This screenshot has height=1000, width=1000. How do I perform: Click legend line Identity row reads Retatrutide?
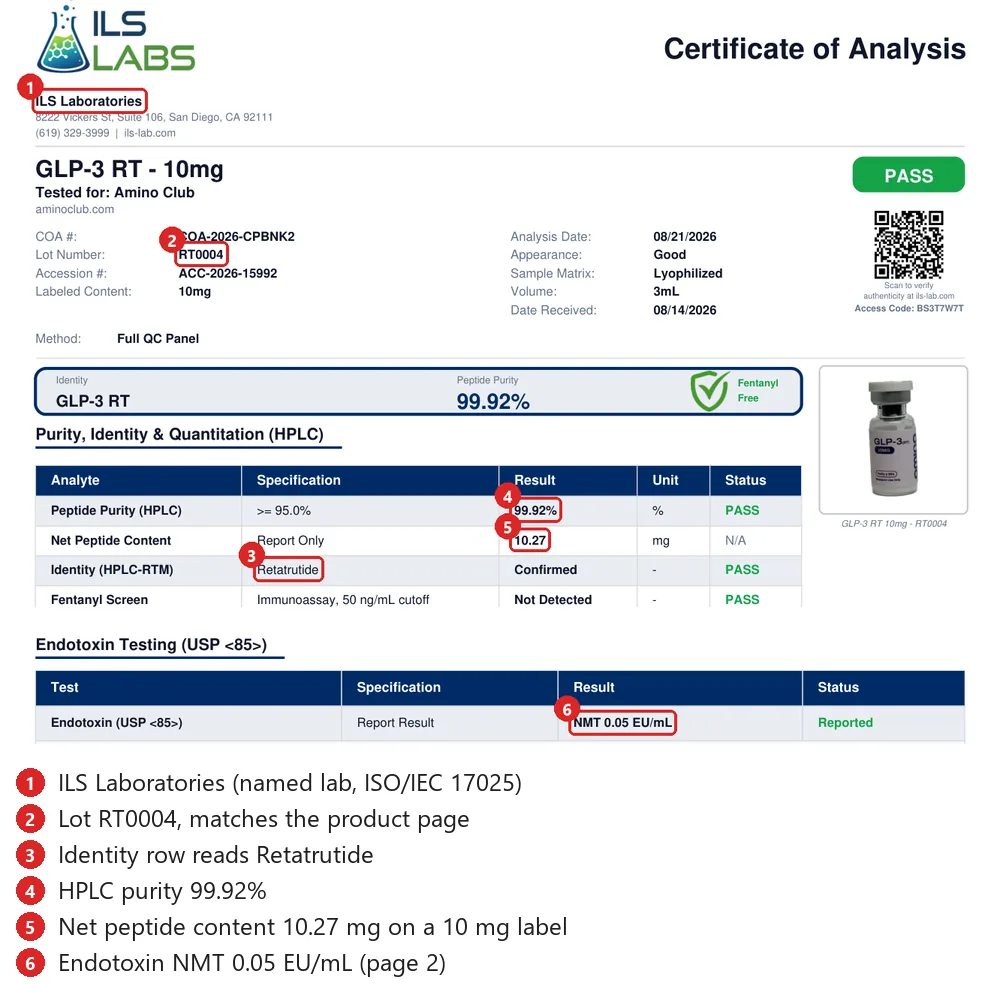[x=216, y=855]
